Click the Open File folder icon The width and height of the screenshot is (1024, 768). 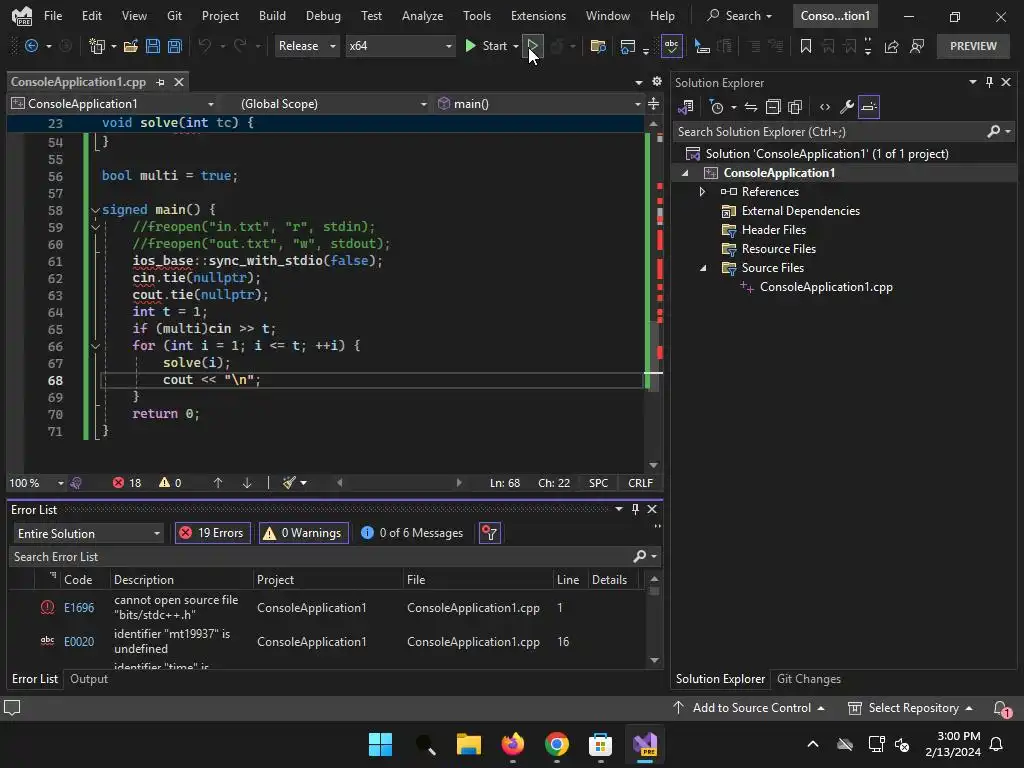point(131,46)
